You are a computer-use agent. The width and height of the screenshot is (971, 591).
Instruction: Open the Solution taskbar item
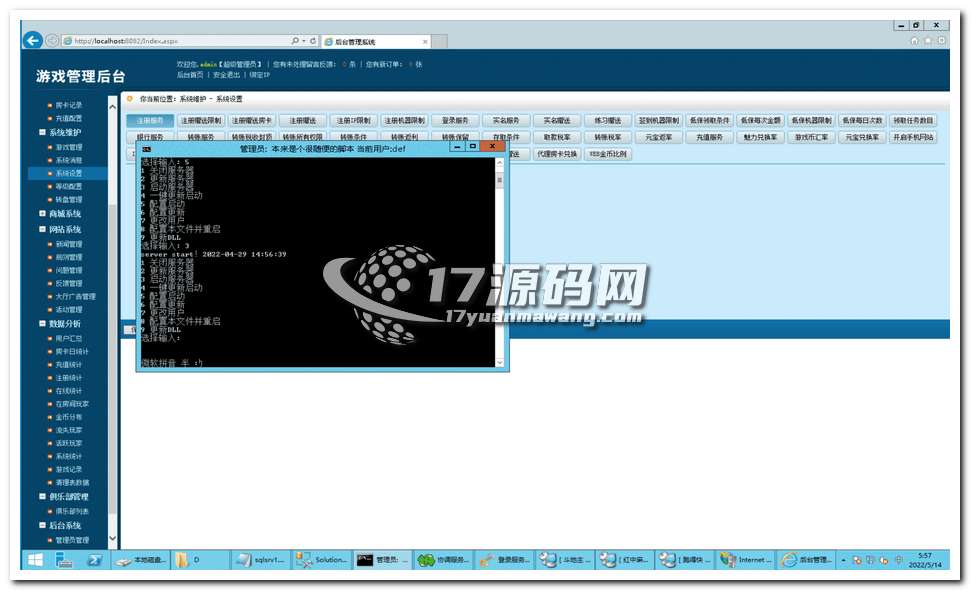point(322,560)
